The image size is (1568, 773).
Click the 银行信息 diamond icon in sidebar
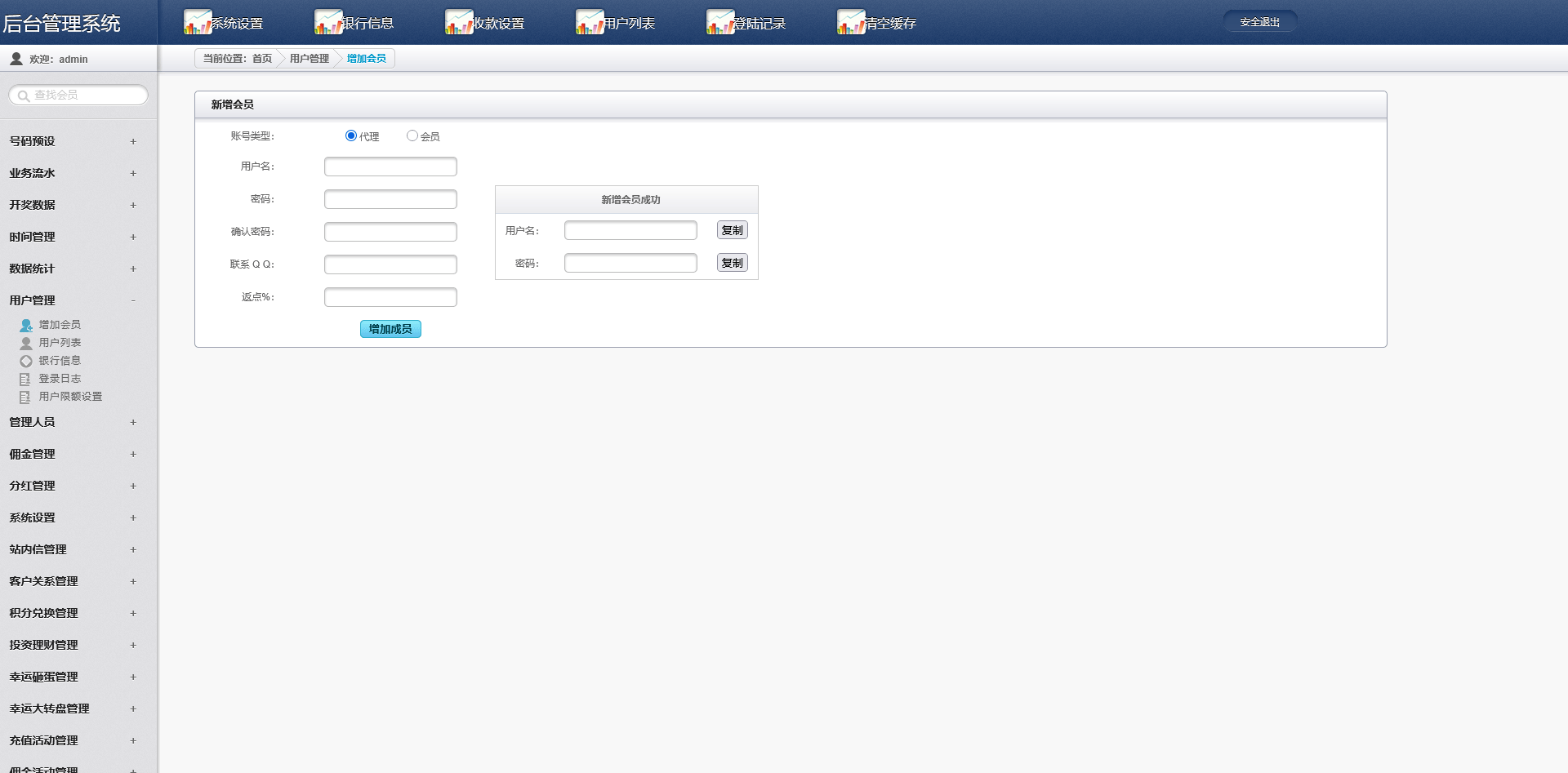pyautogui.click(x=26, y=361)
